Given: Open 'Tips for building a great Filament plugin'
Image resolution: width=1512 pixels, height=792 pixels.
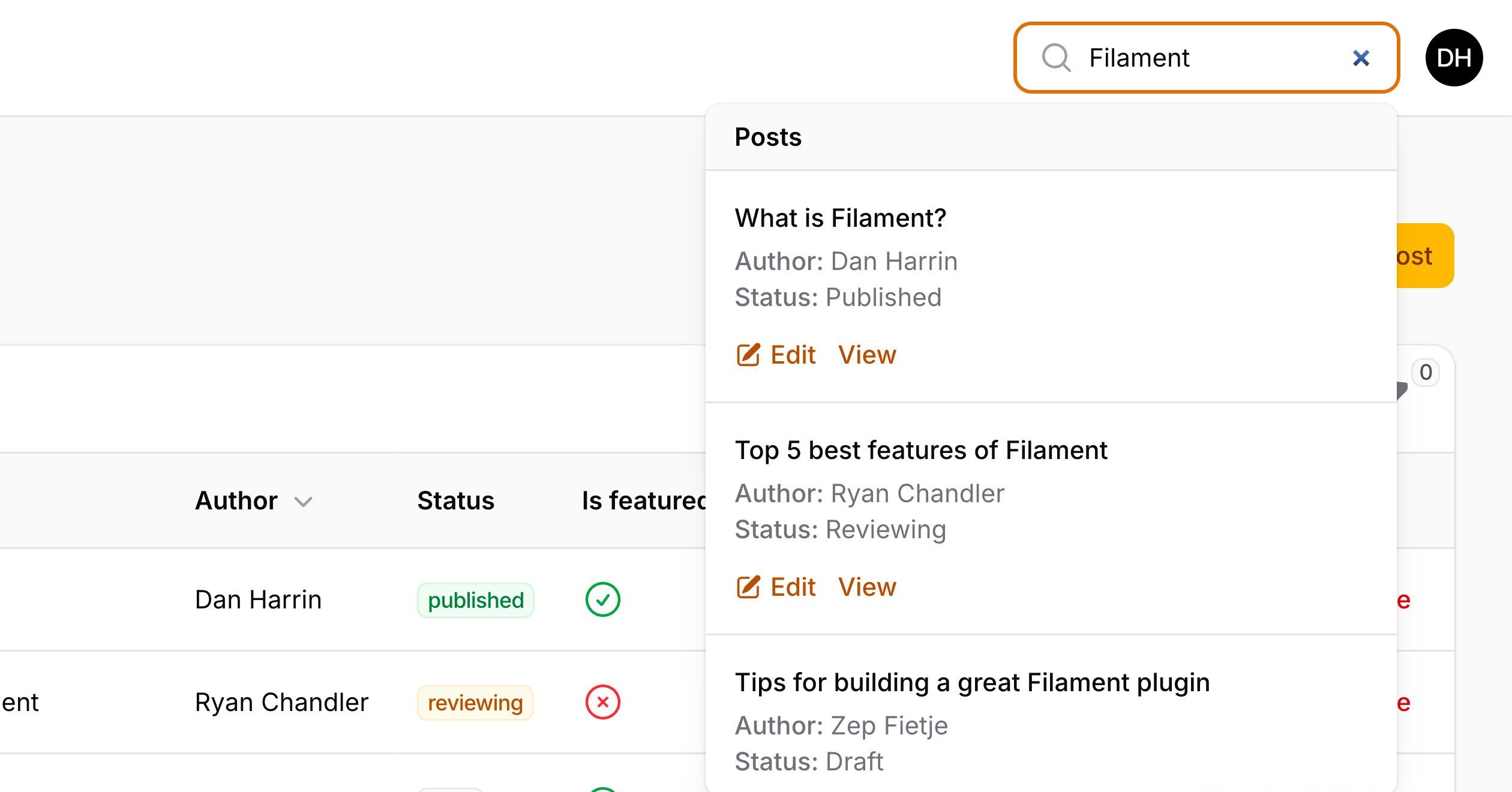Looking at the screenshot, I should [972, 682].
